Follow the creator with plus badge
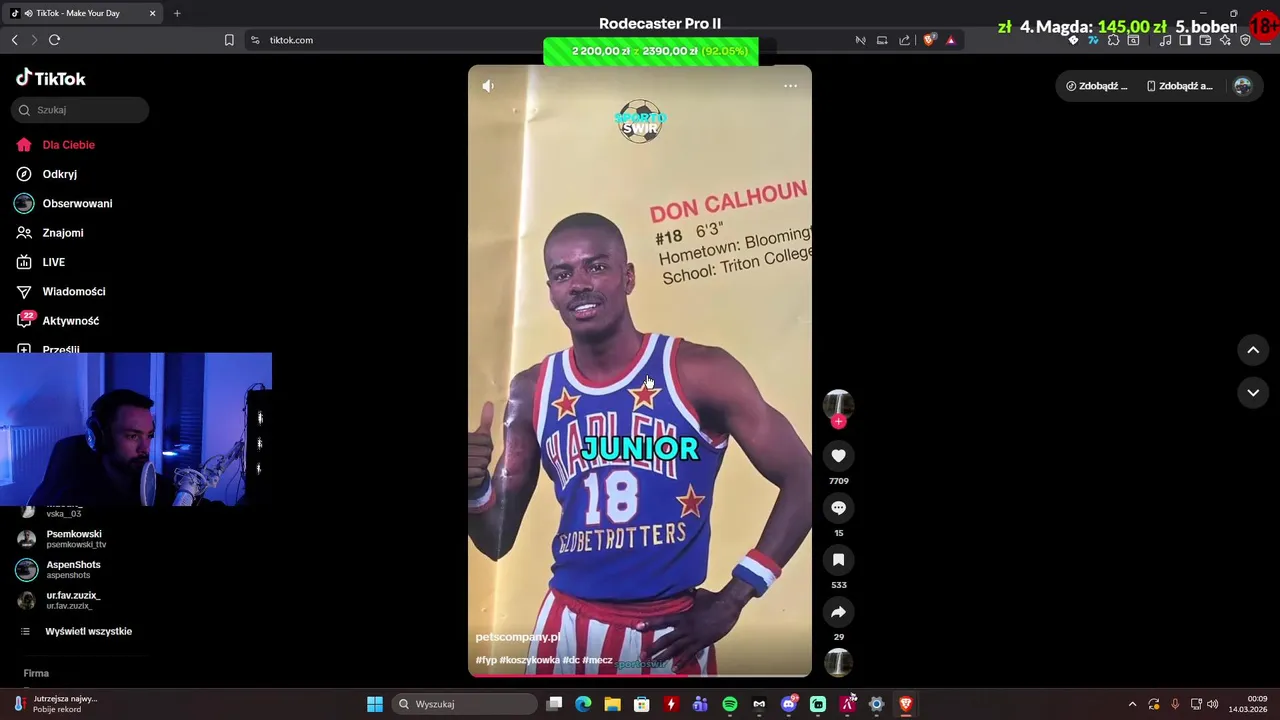1280x720 pixels. click(x=838, y=422)
